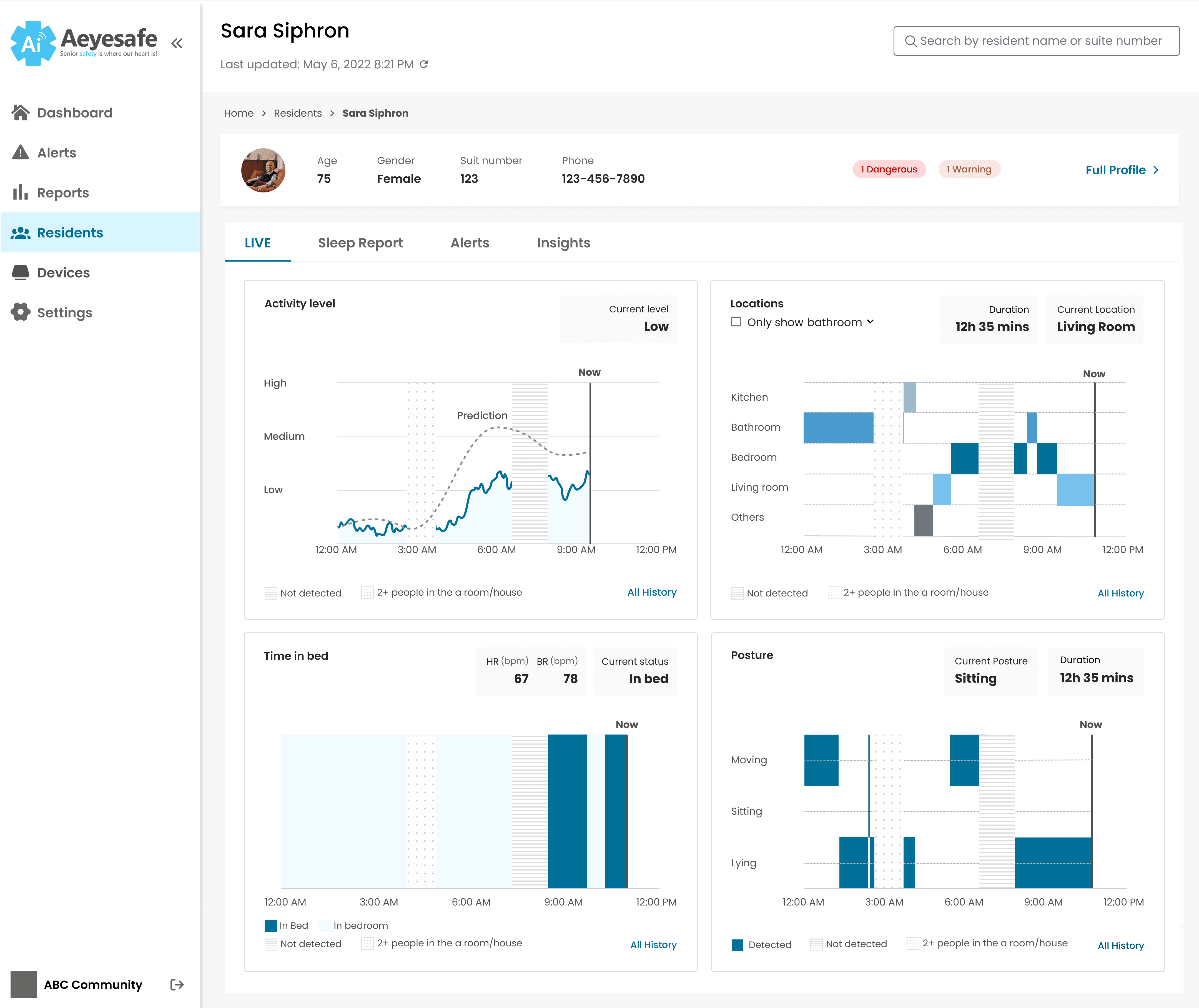Click the Detected legend swatch in Posture
This screenshot has height=1008, width=1199.
[737, 945]
